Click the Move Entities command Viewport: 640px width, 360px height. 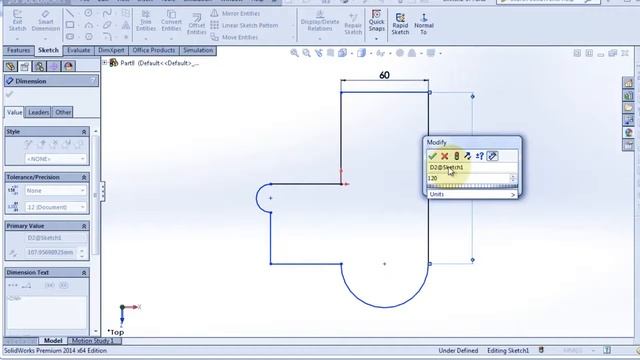[234, 37]
